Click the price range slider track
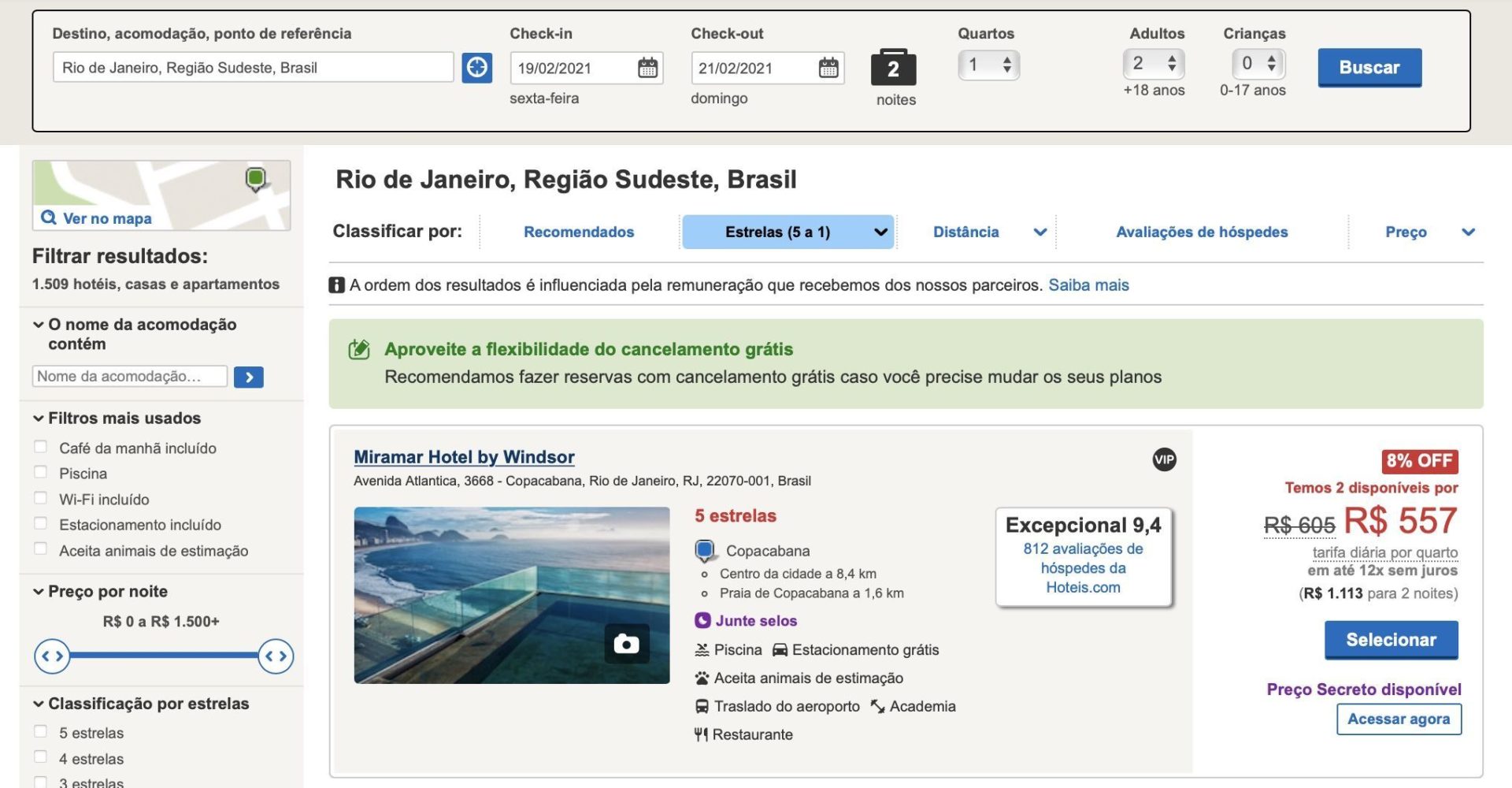Viewport: 1512px width, 788px height. 164,656
